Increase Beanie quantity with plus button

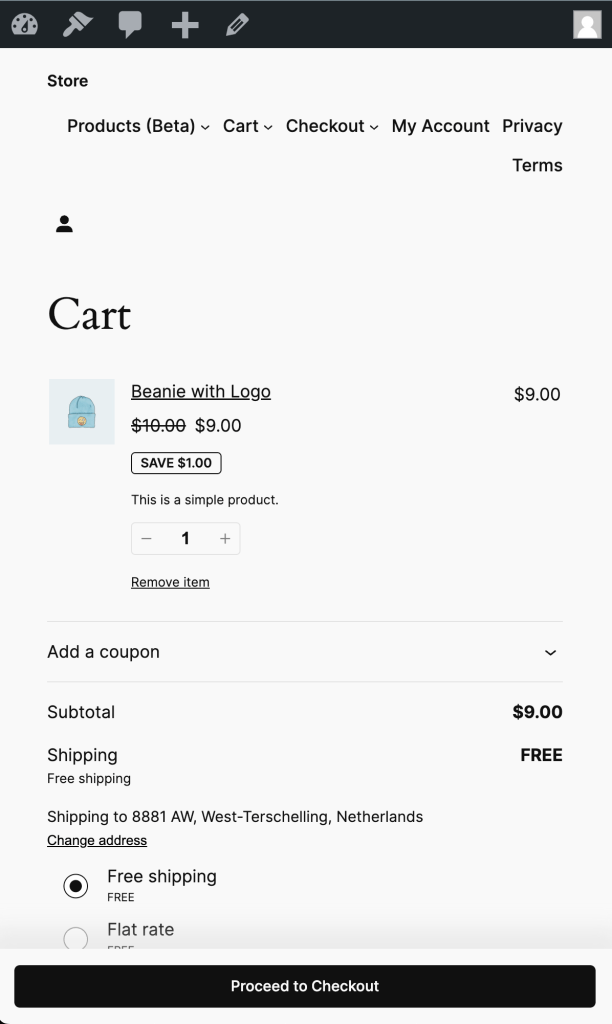click(x=225, y=539)
